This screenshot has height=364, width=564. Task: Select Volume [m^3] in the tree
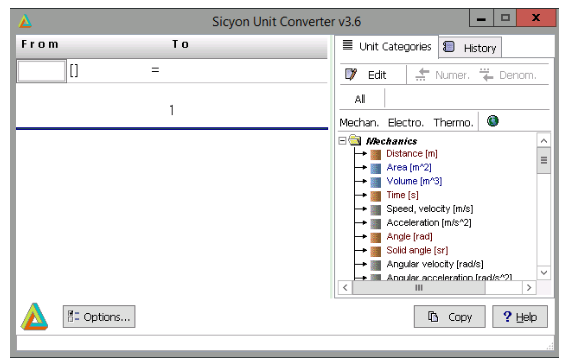coord(414,181)
